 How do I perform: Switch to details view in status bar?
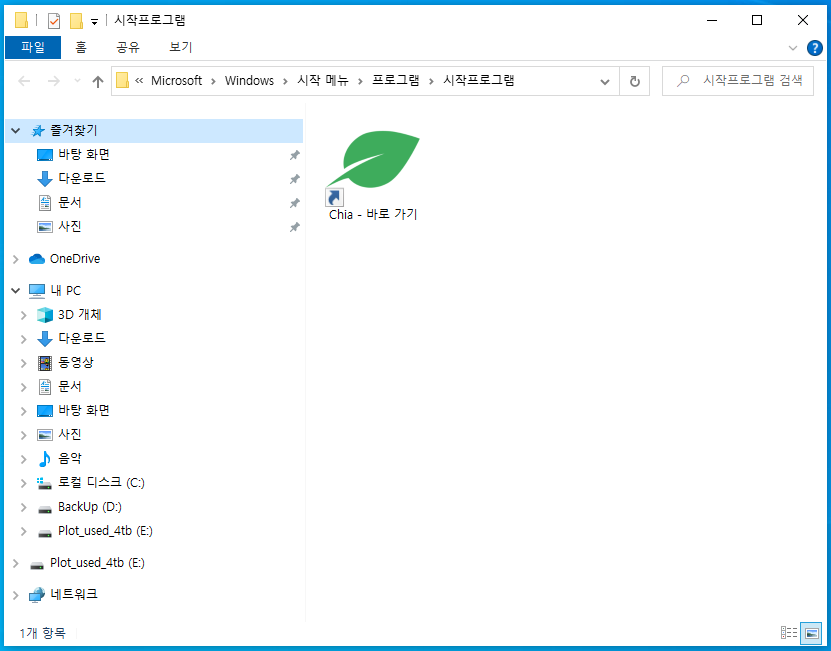pyautogui.click(x=789, y=632)
